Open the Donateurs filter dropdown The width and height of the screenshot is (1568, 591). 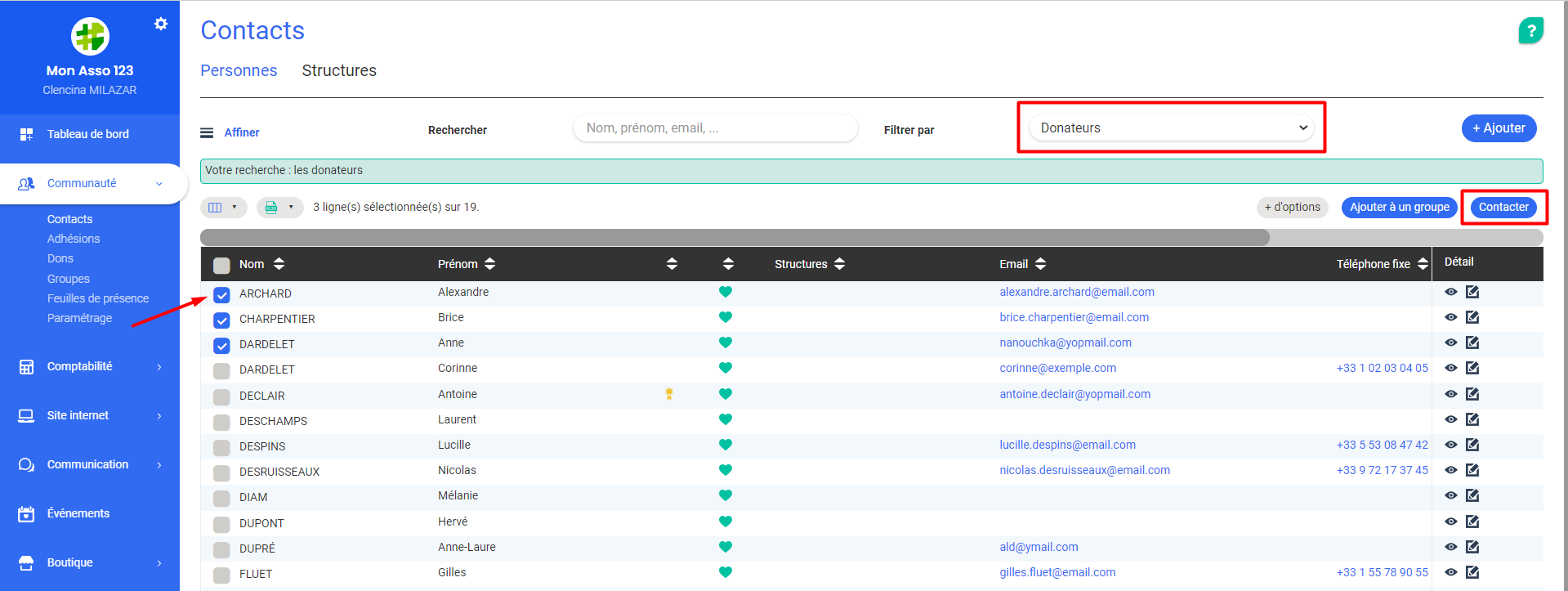(1172, 128)
